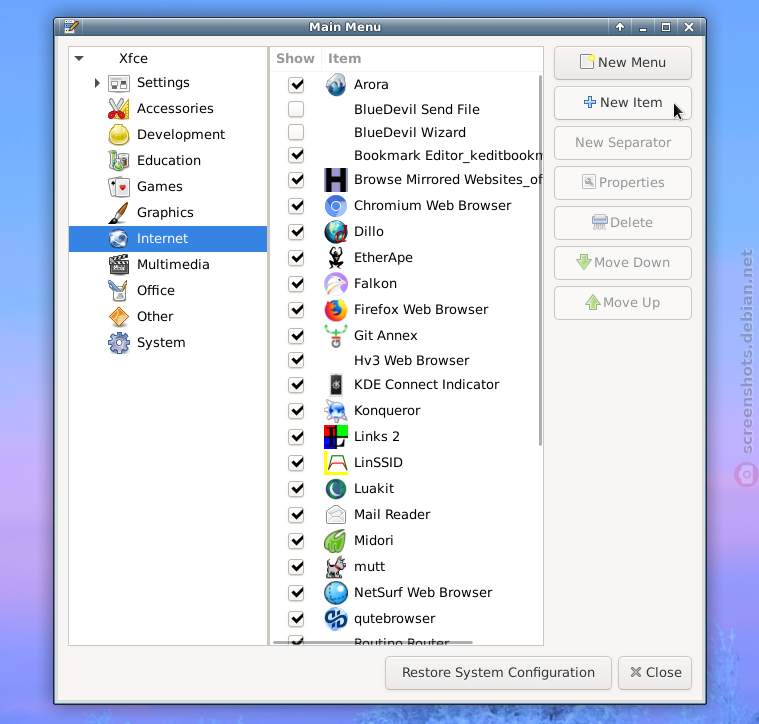Close the Main Menu dialog
Screen dimensions: 759x724
[x=655, y=673]
